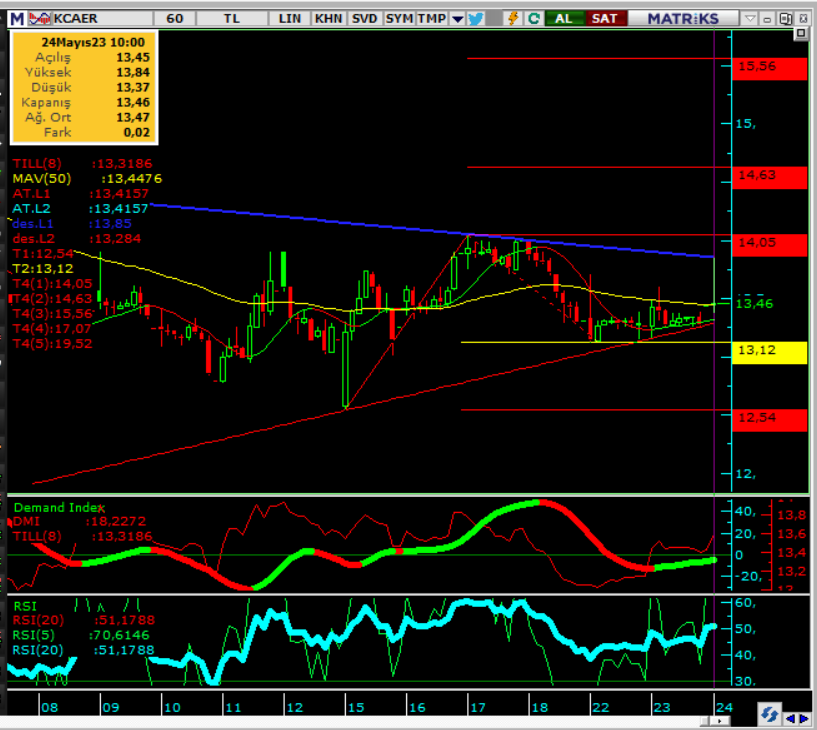
Task: Open the TMP template menu
Action: [432, 19]
